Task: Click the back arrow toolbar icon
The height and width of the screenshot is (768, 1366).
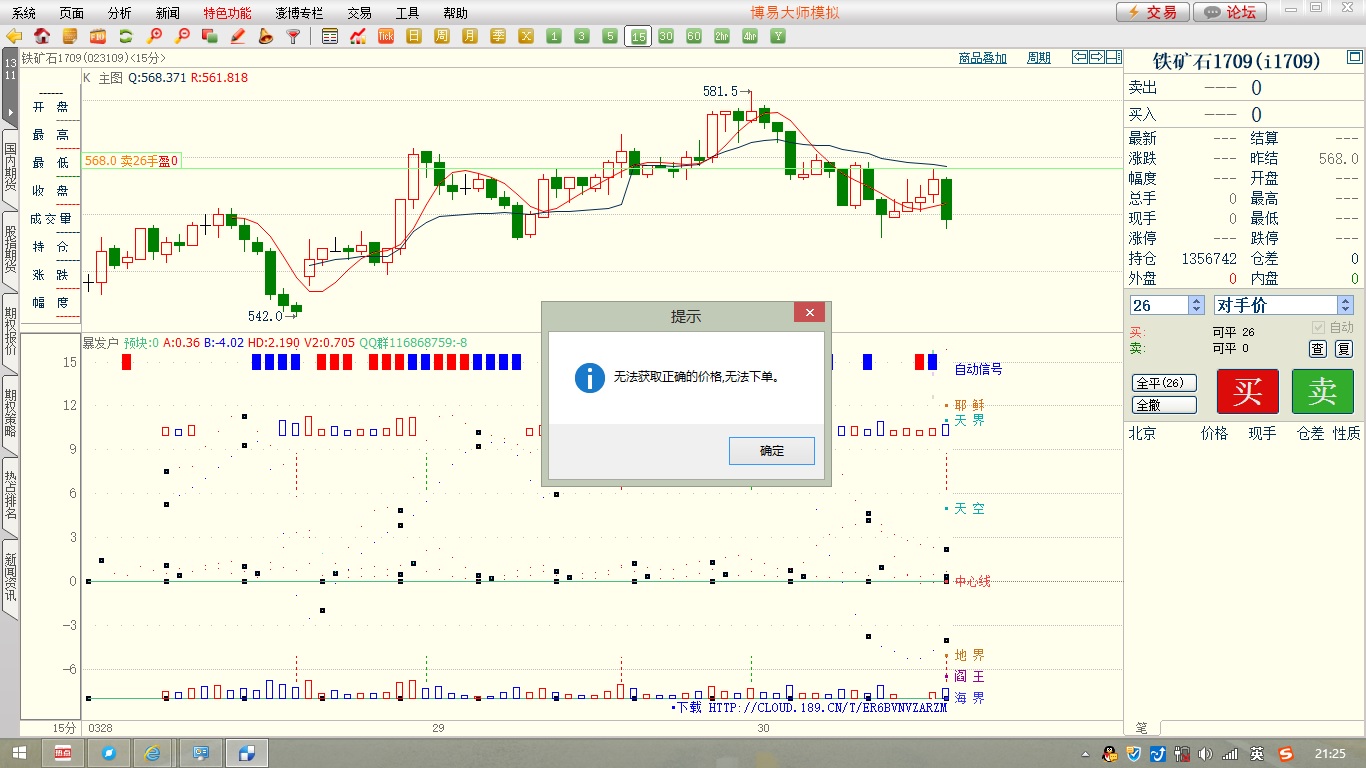Action: (x=14, y=36)
